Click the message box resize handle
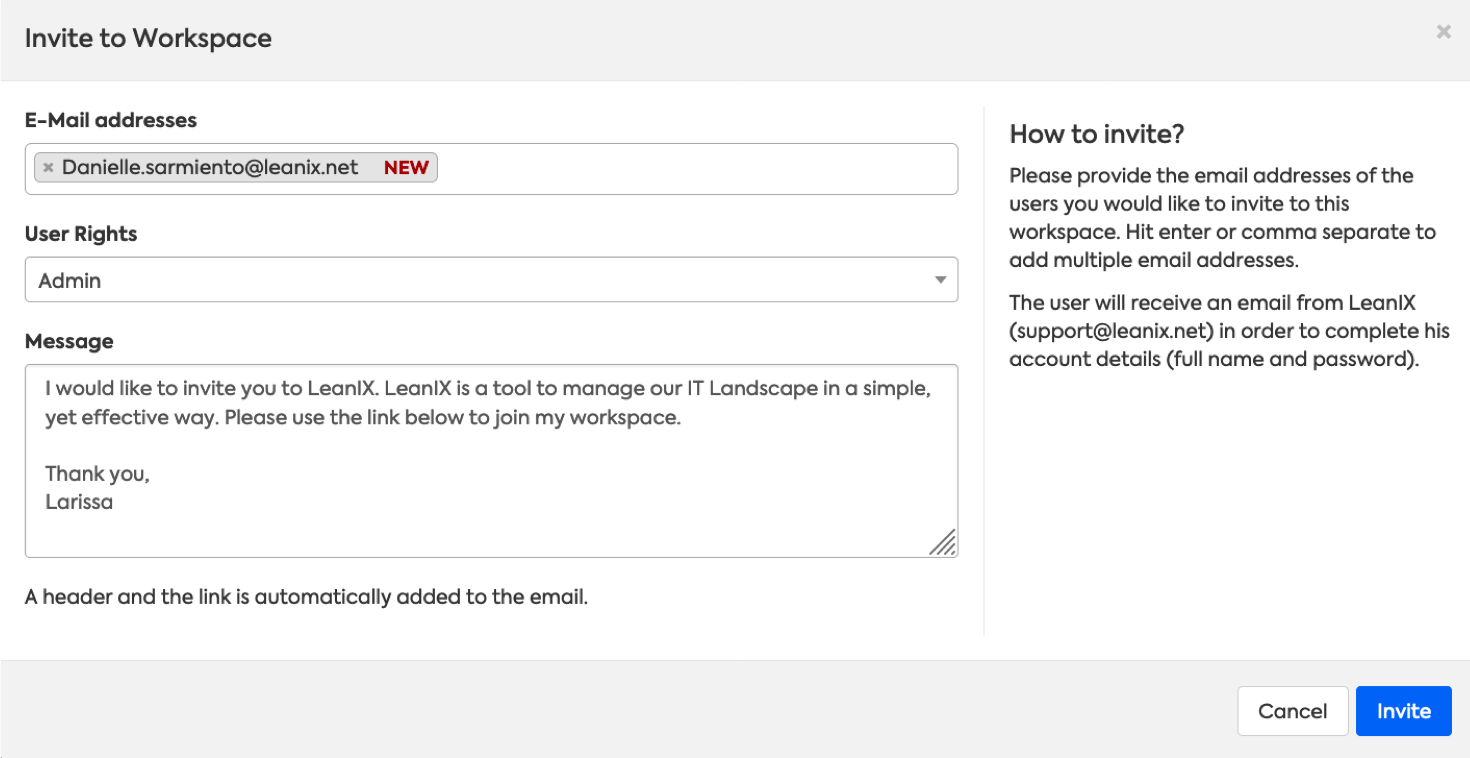The width and height of the screenshot is (1470, 758). [x=943, y=542]
